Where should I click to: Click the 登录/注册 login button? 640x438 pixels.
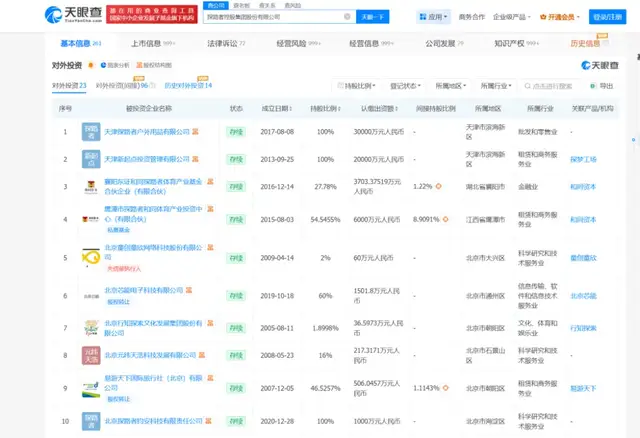607,17
